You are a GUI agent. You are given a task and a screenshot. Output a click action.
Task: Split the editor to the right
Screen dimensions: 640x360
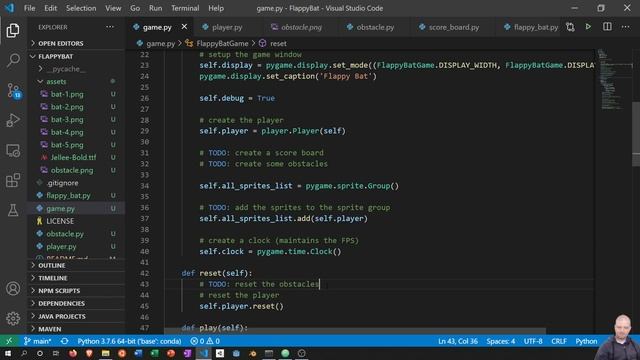(x=607, y=27)
